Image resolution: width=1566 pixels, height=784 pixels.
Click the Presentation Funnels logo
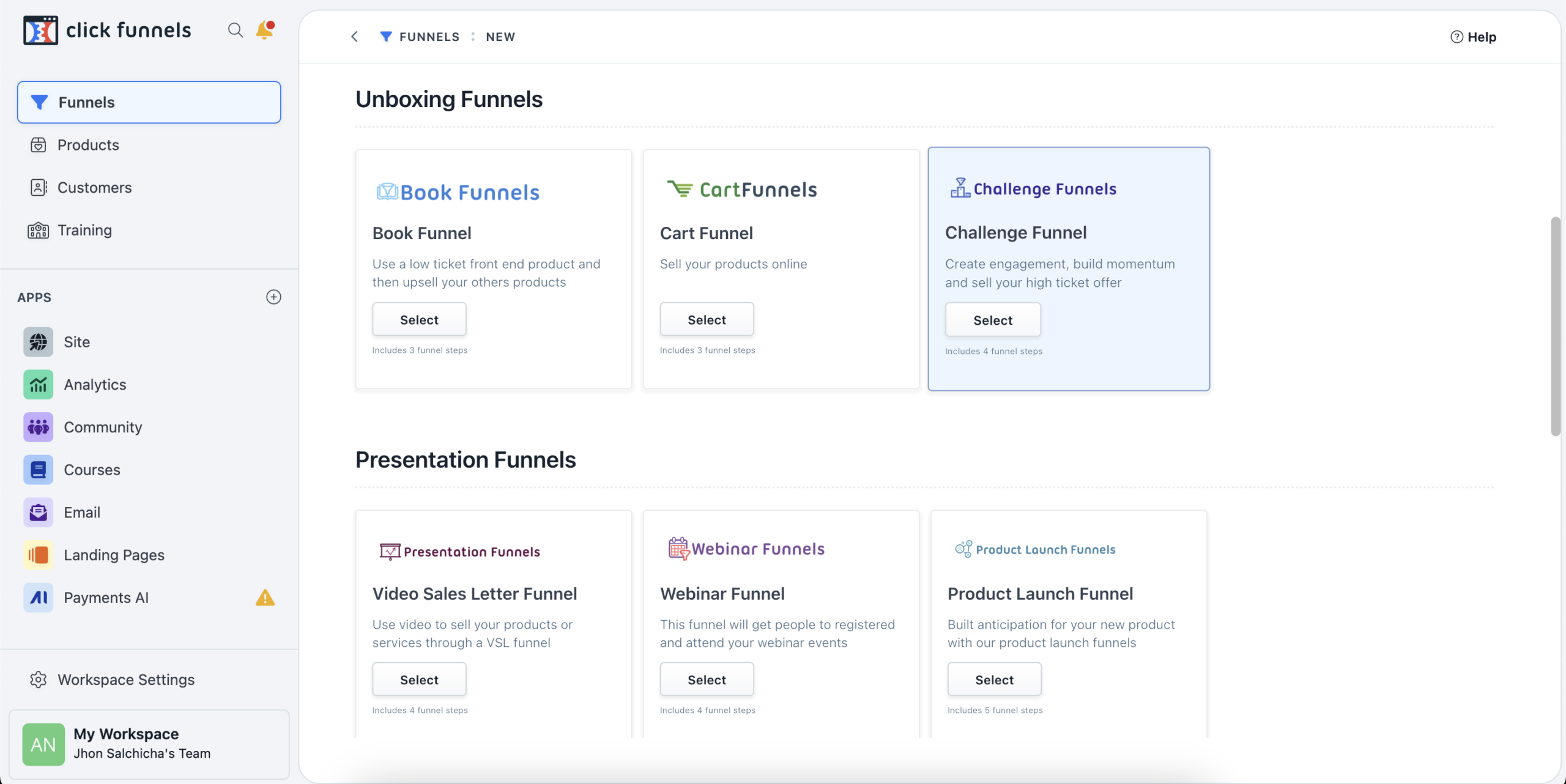(x=459, y=552)
